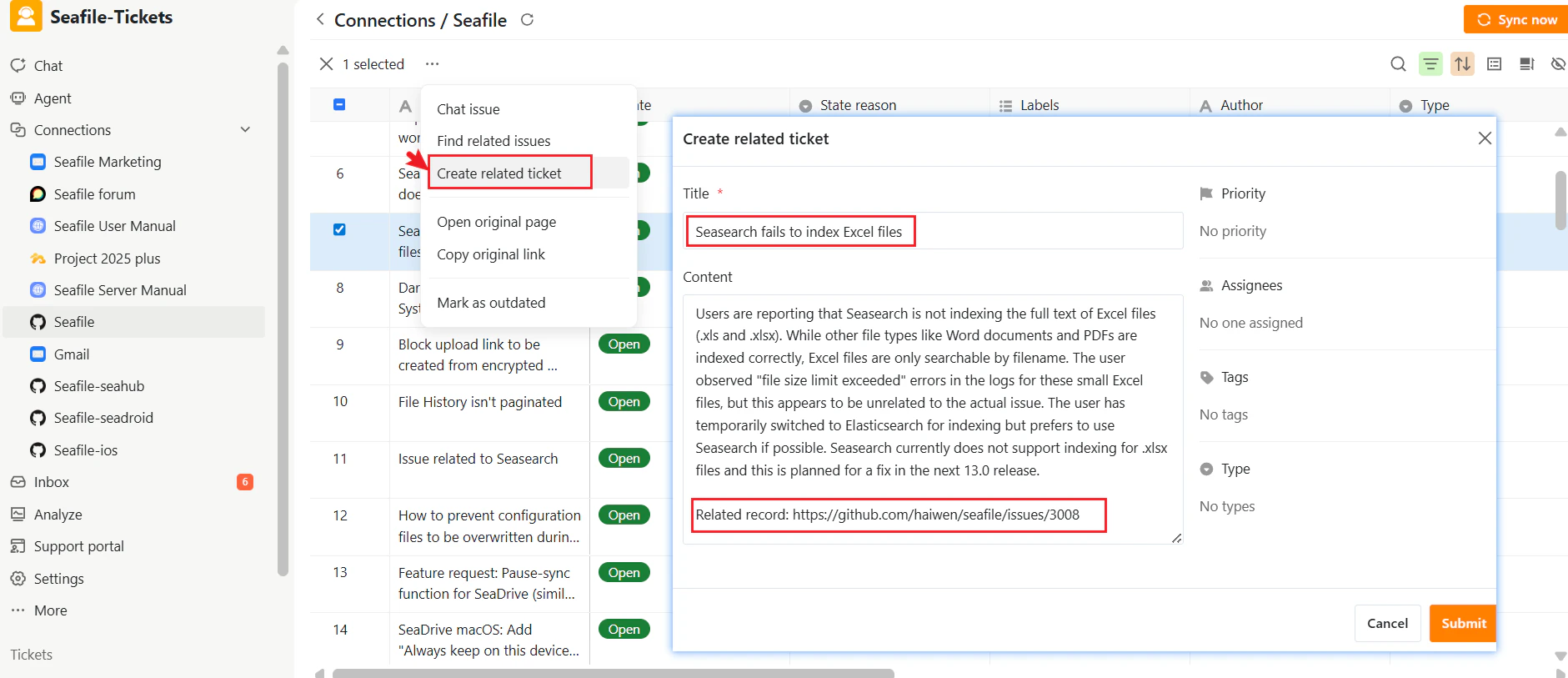Click the Author column header

(x=1290, y=105)
